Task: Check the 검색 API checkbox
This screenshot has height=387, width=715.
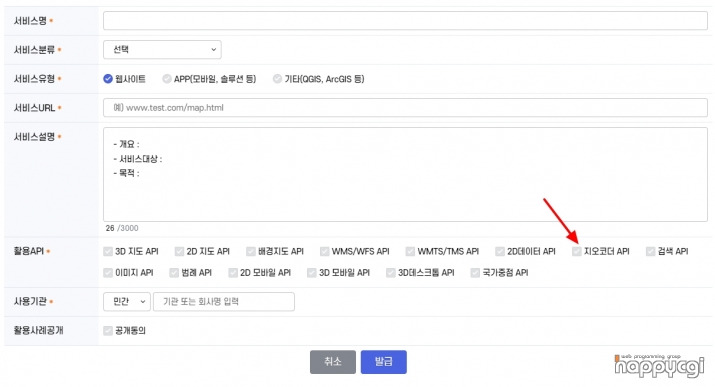Action: (x=651, y=251)
